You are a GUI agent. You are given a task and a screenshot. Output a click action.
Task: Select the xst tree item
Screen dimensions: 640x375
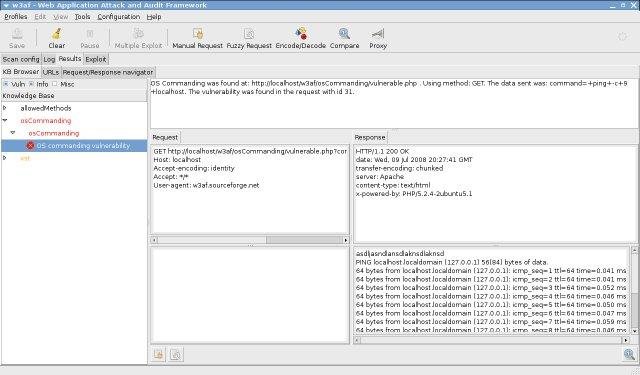point(25,158)
